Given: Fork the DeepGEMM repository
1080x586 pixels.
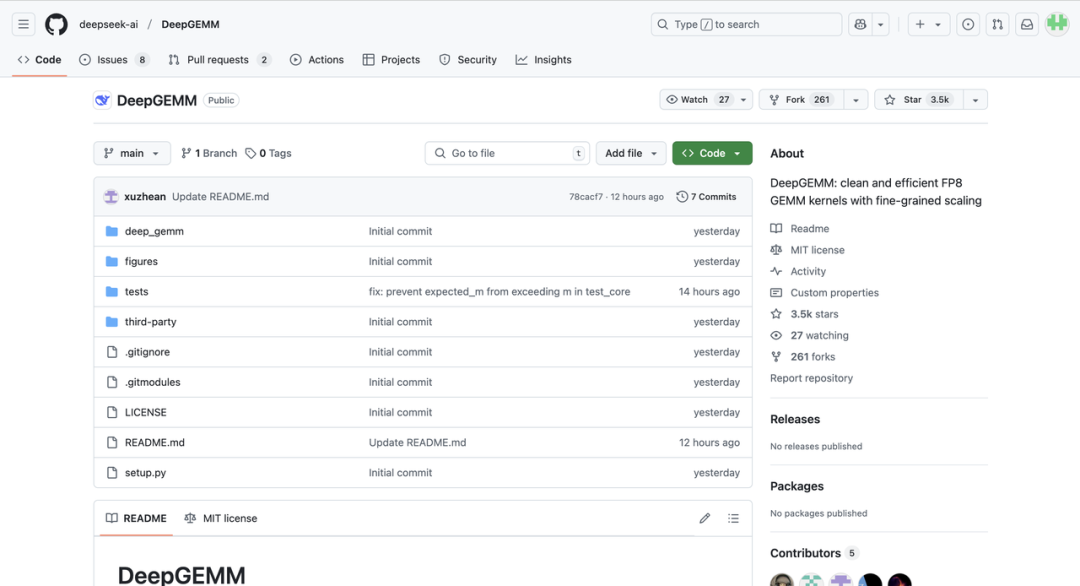Looking at the screenshot, I should [801, 100].
